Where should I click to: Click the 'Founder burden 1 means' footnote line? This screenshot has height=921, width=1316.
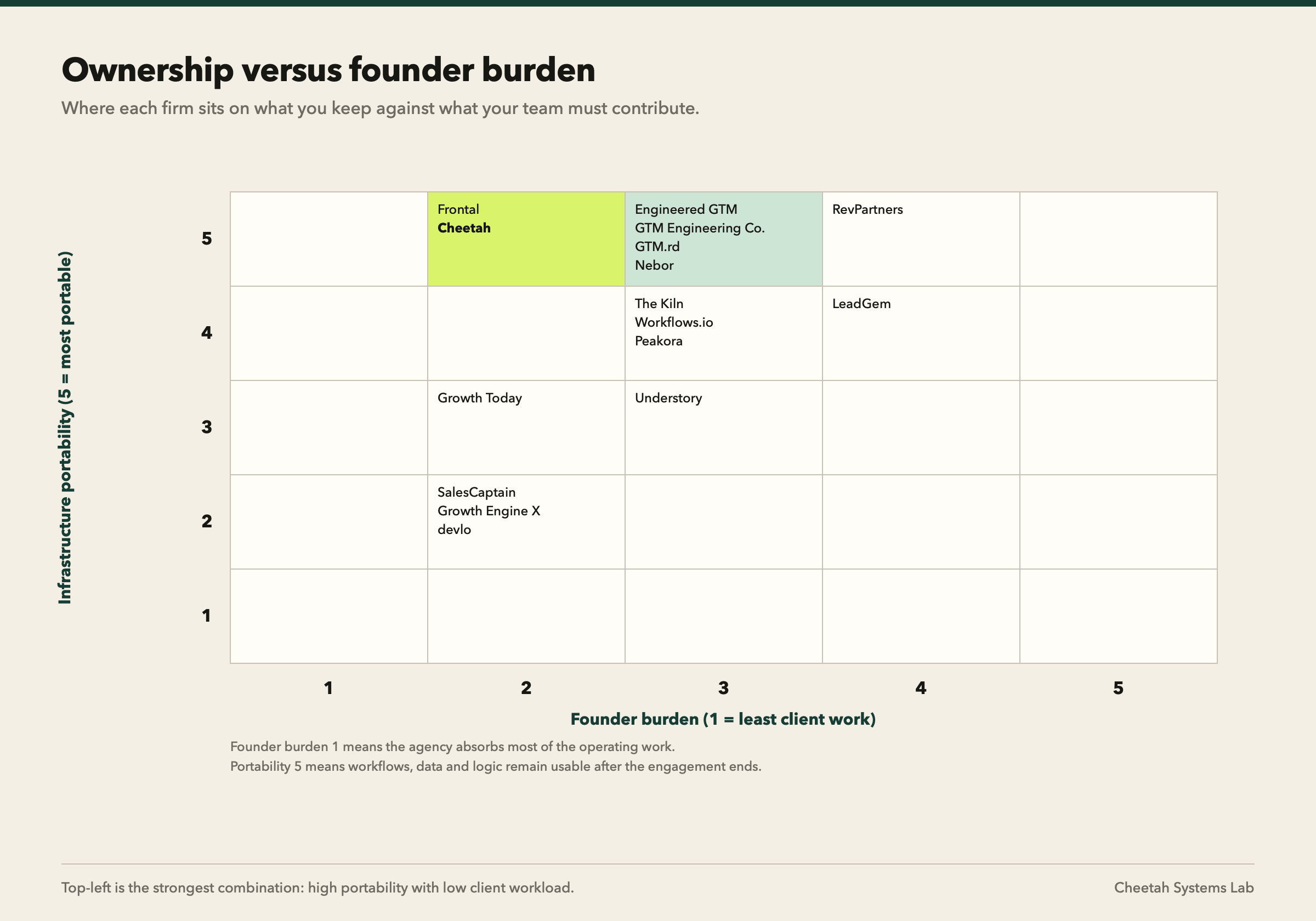452,747
